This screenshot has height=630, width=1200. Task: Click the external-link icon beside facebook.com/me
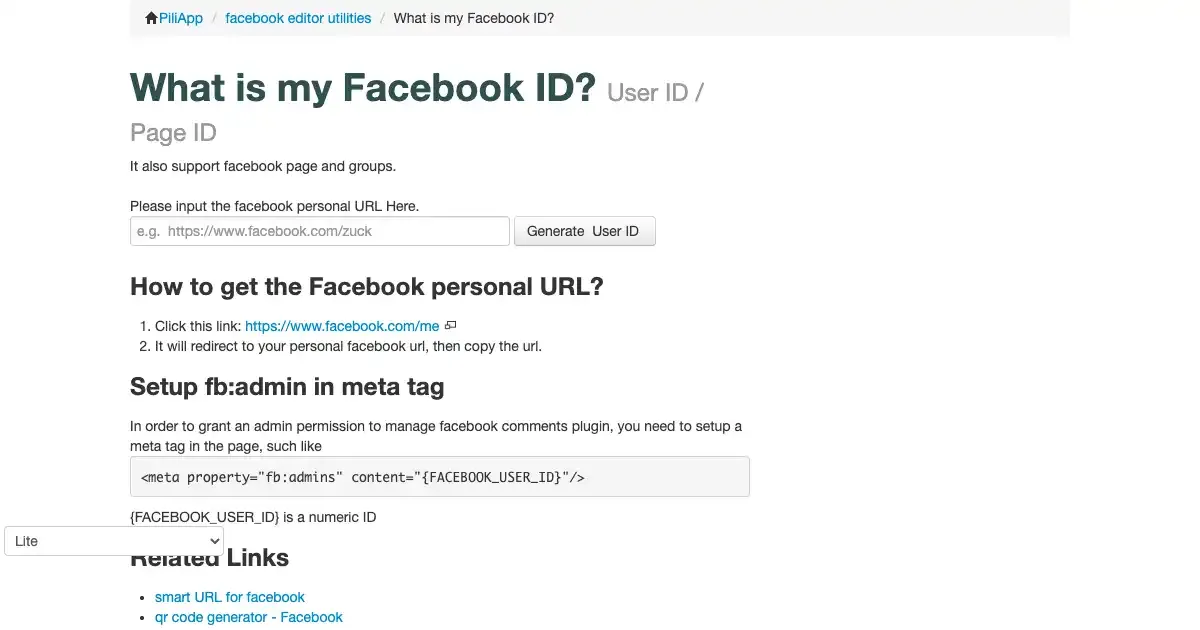coord(451,326)
